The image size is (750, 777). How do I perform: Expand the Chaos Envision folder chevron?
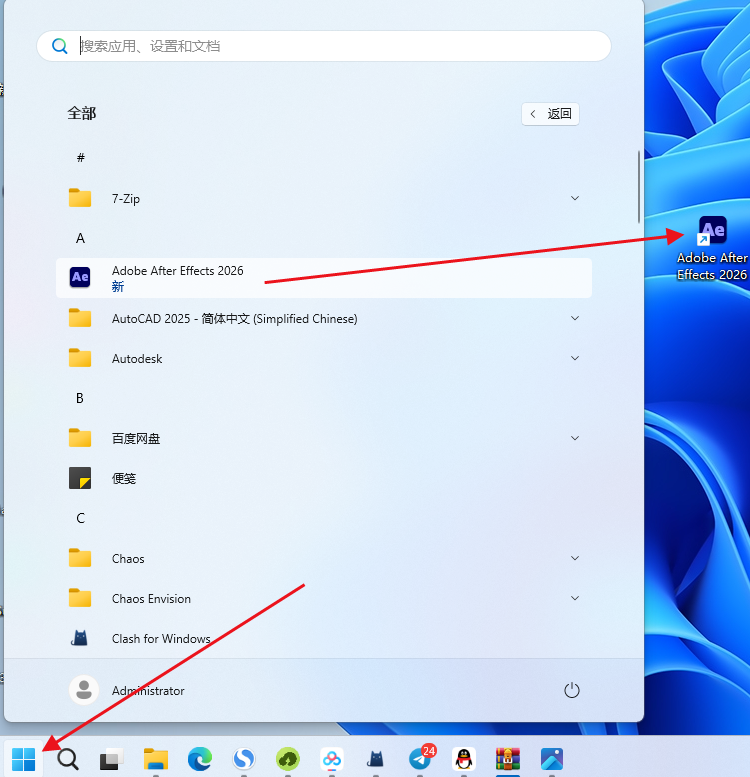(575, 598)
